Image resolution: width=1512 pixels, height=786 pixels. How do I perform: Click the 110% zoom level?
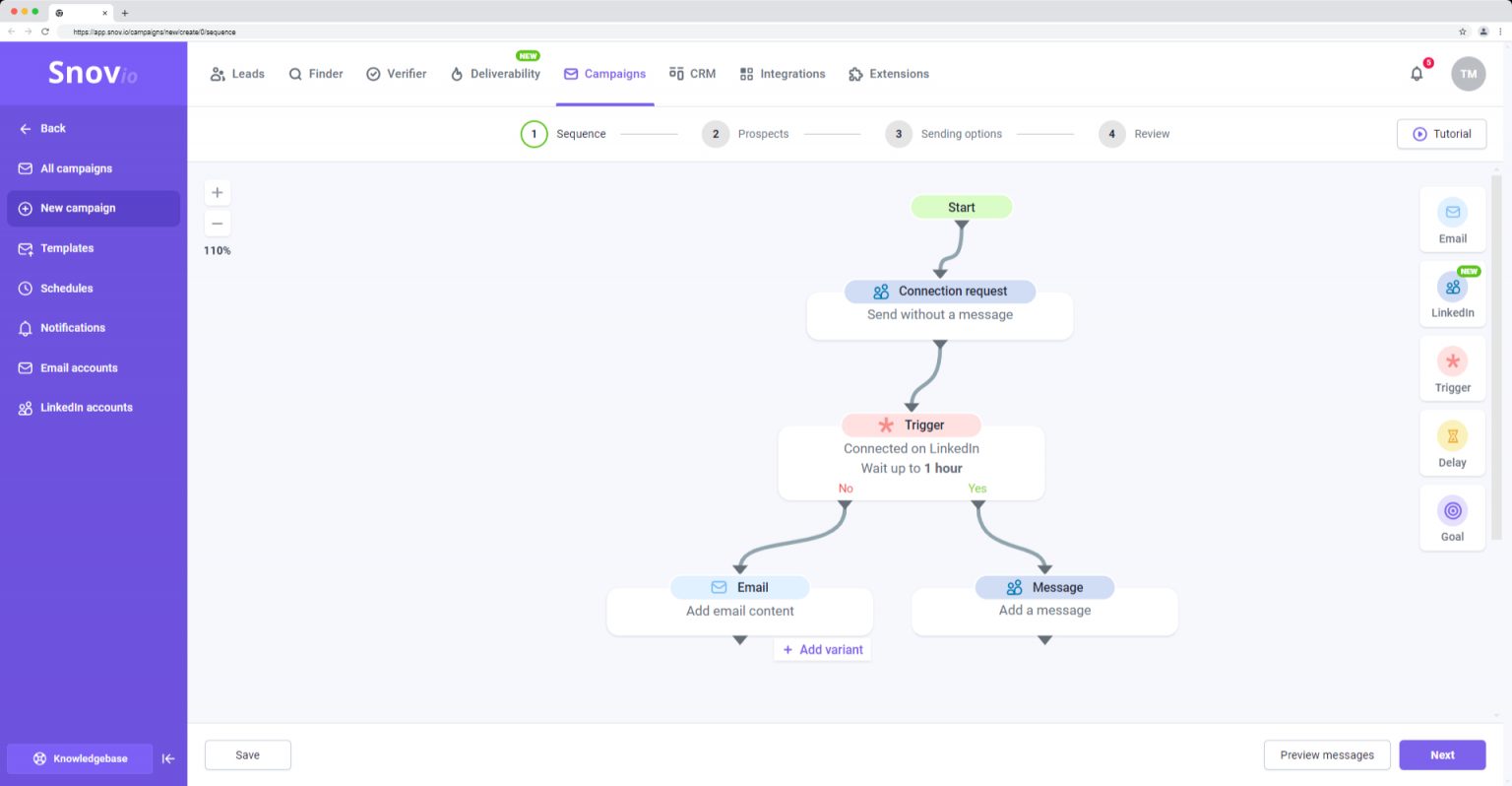tap(218, 251)
